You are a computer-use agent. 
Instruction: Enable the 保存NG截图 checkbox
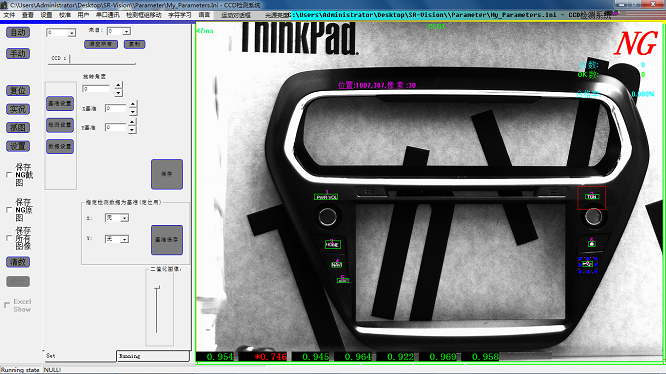tap(9, 174)
